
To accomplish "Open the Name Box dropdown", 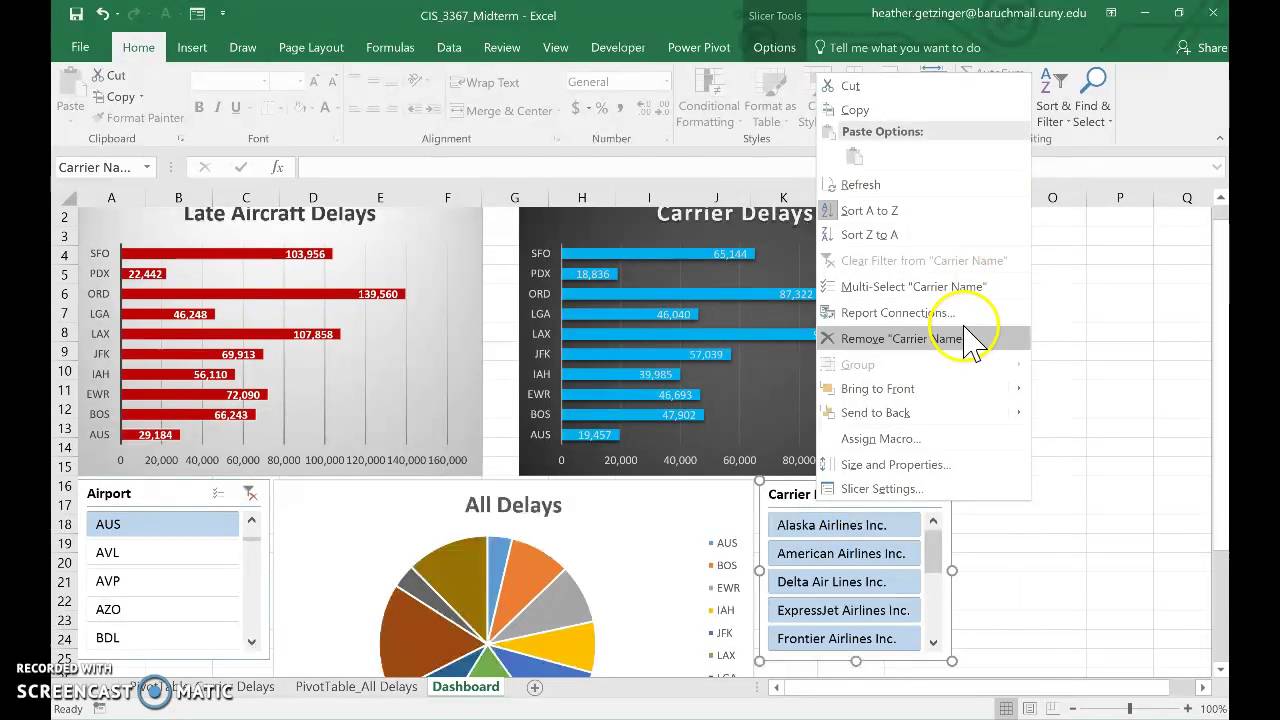I will click(147, 167).
